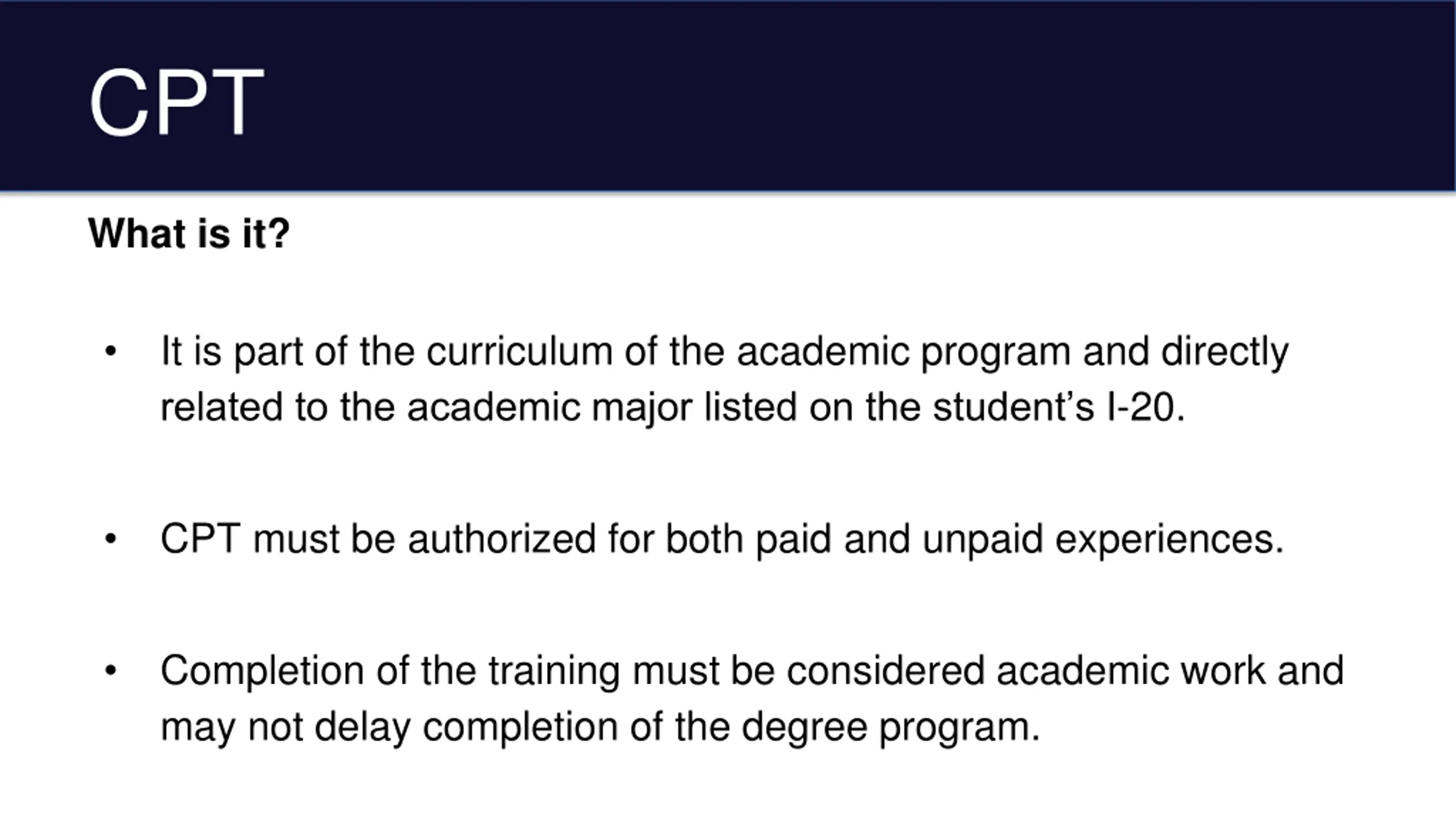Click the large "CPT" slide title
1456x819 pixels.
tap(176, 103)
